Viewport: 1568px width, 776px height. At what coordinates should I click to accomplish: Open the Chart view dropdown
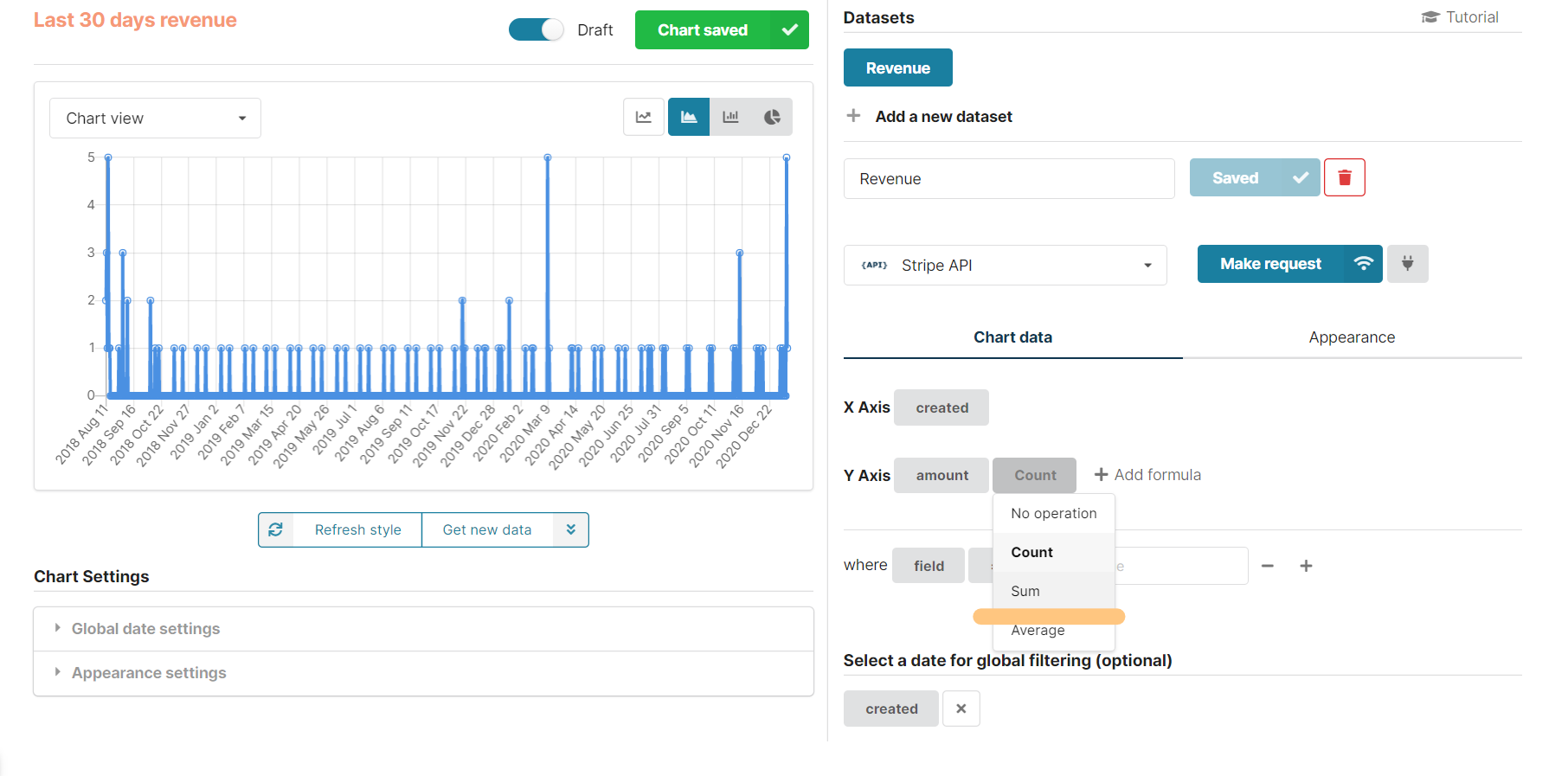pos(155,119)
